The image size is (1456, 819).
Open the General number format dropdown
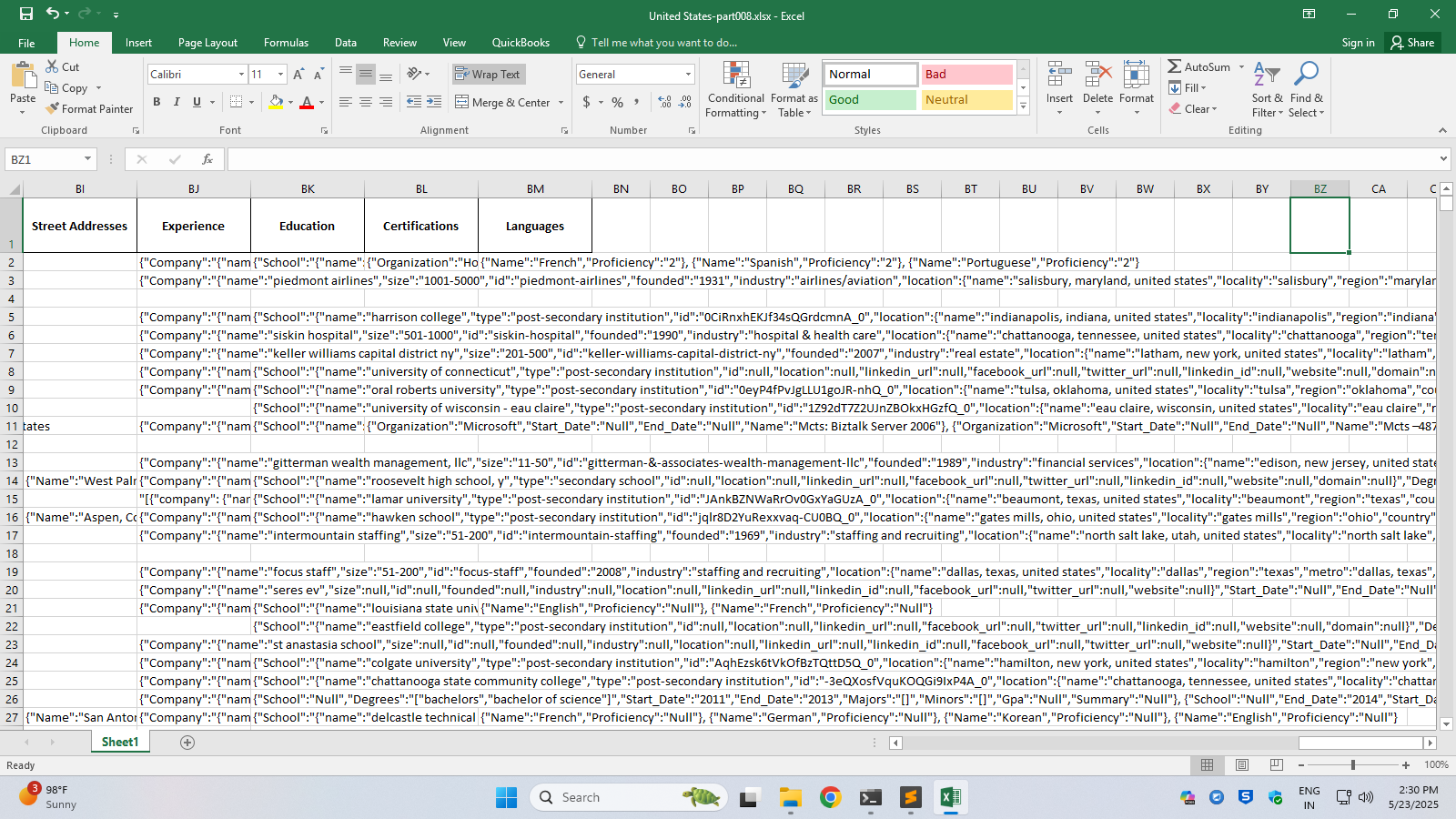click(x=688, y=75)
